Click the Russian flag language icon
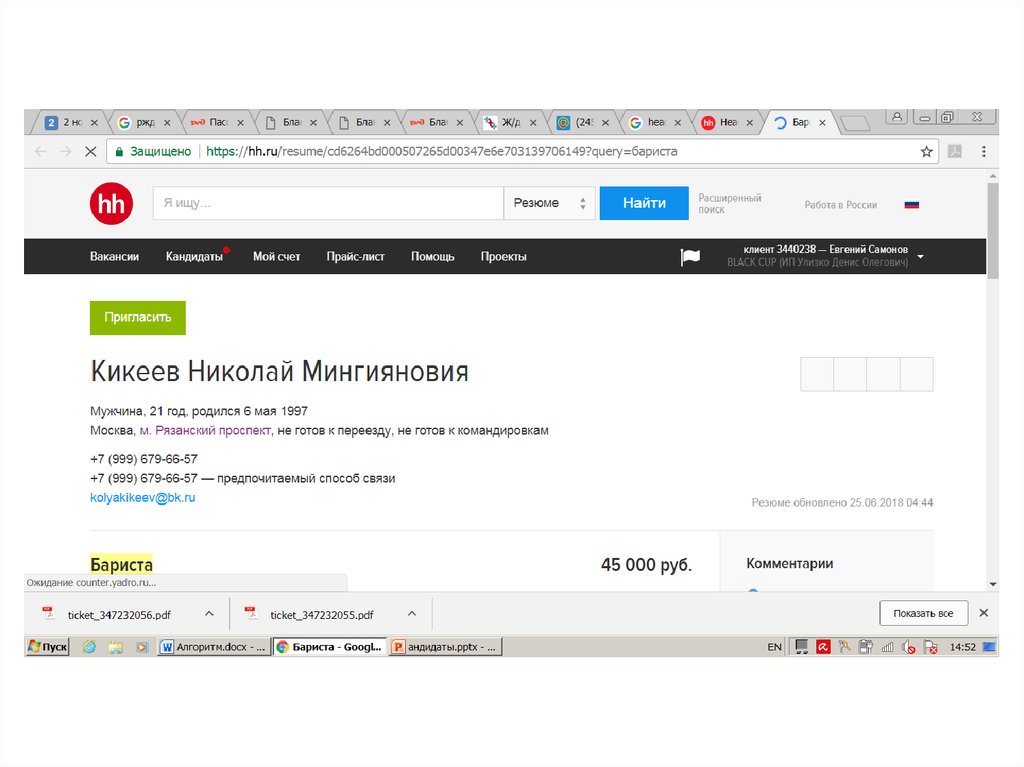Viewport: 1024px width, 767px height. [911, 205]
